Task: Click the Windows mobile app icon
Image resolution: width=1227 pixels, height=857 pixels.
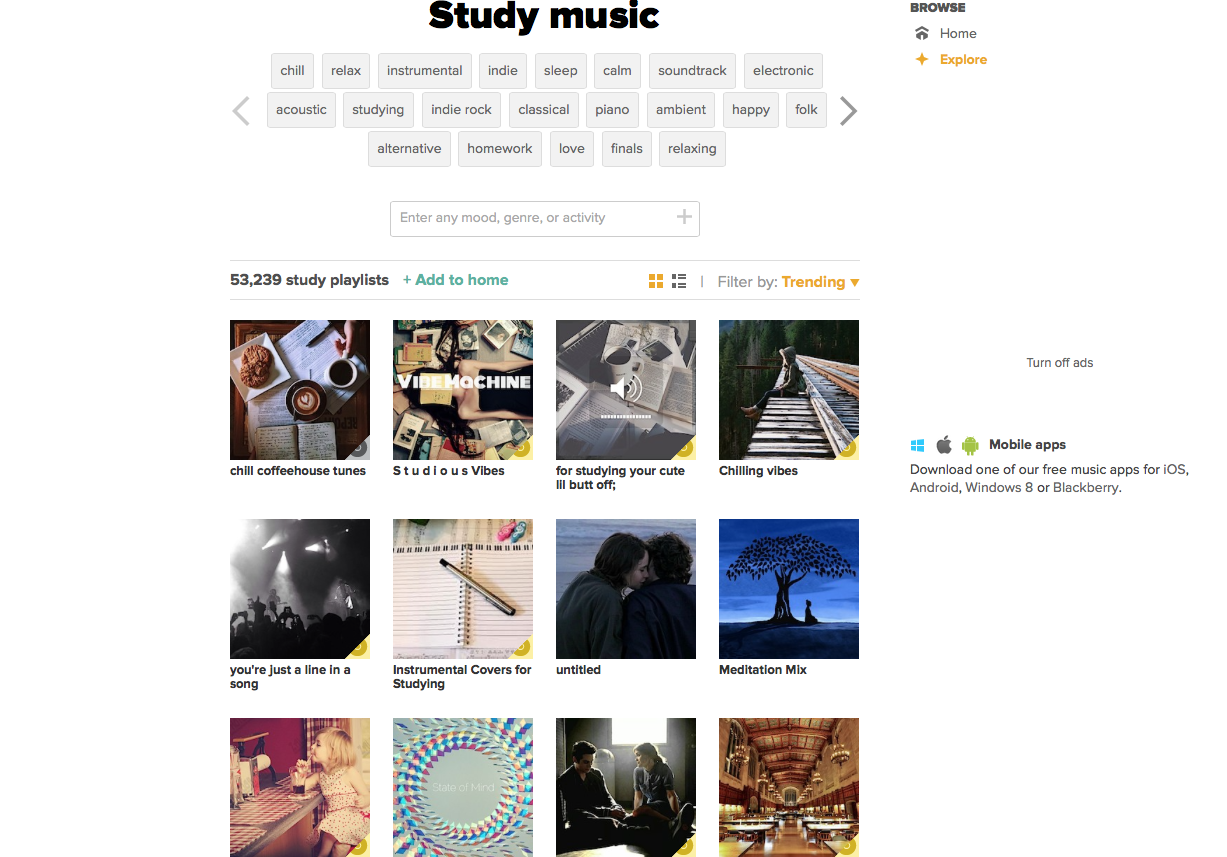Action: coord(918,445)
